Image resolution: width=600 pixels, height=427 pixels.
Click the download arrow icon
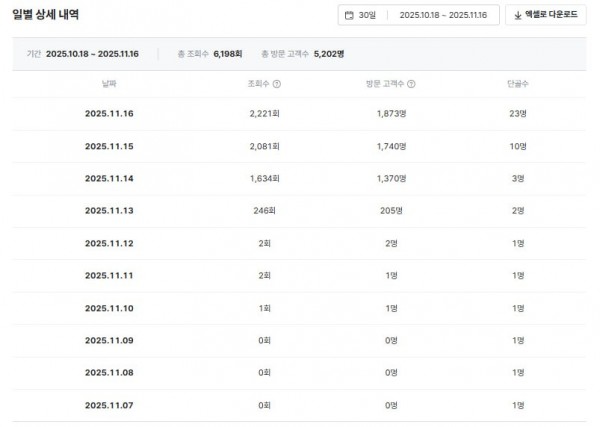coord(516,16)
